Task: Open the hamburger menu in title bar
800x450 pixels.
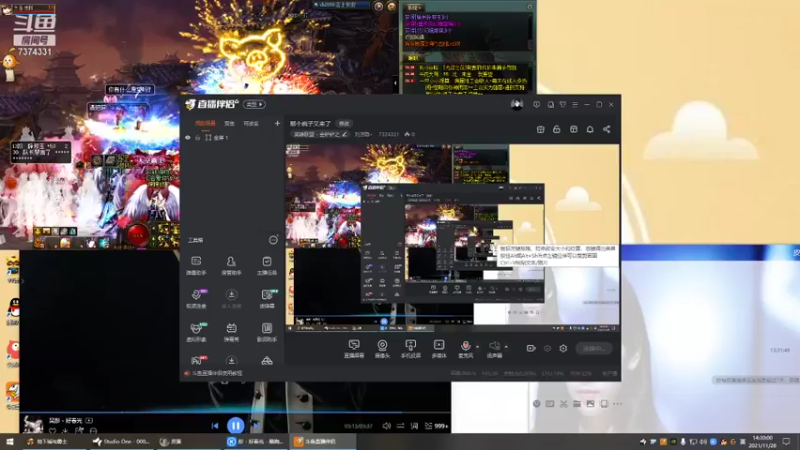Action: [575, 105]
